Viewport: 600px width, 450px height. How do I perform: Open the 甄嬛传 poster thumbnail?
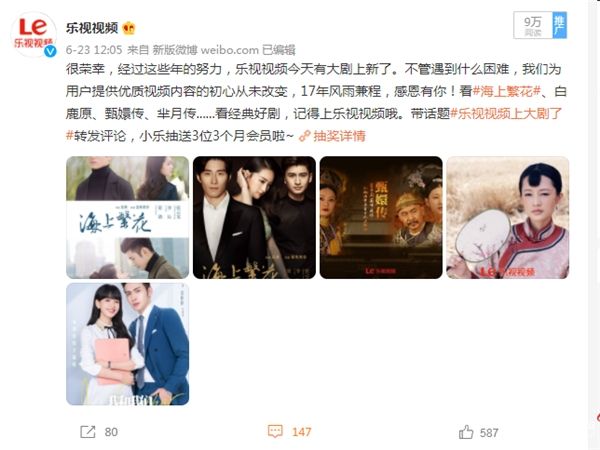point(381,217)
